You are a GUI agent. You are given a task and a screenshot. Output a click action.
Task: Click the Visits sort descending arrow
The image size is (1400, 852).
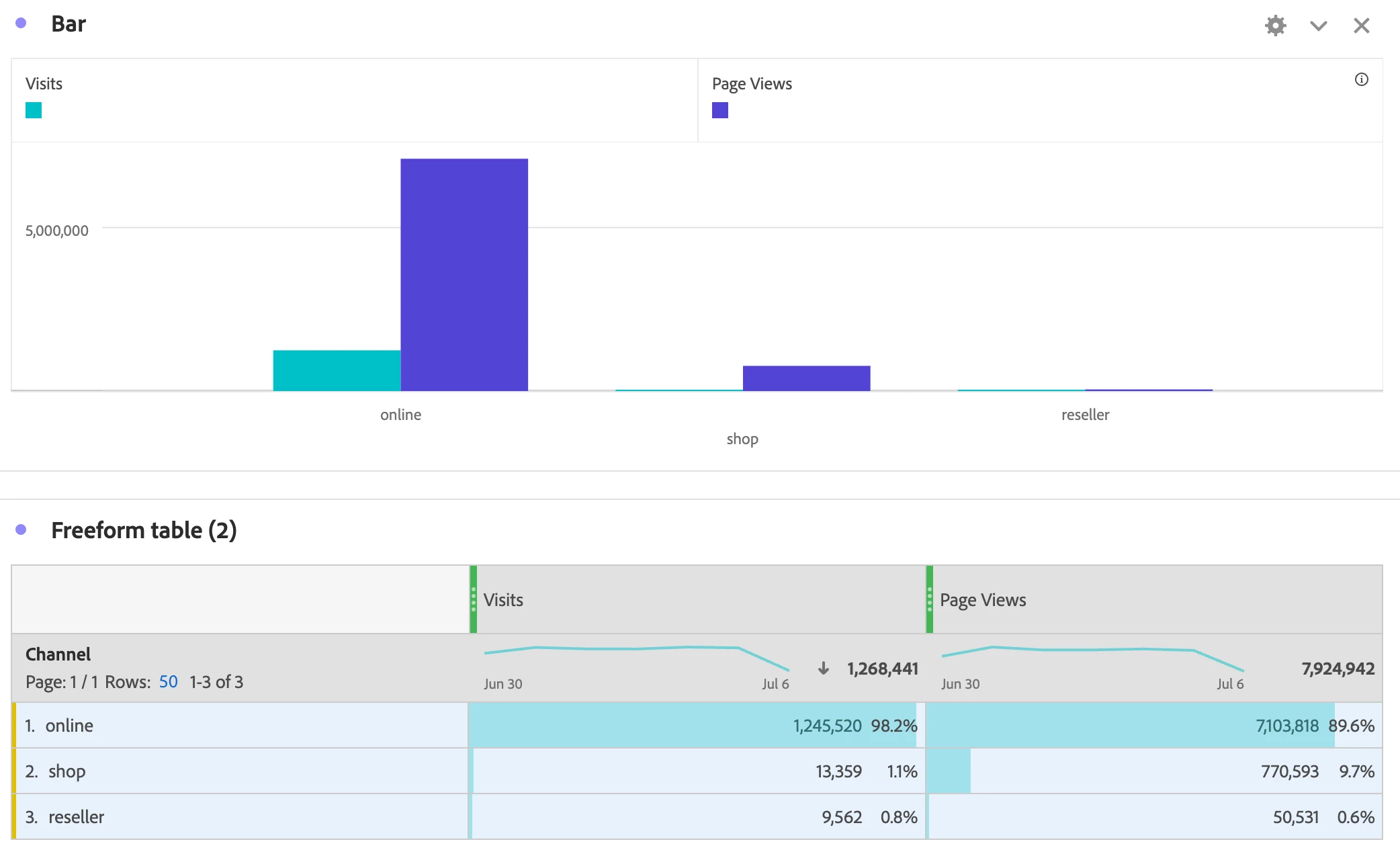click(x=823, y=669)
